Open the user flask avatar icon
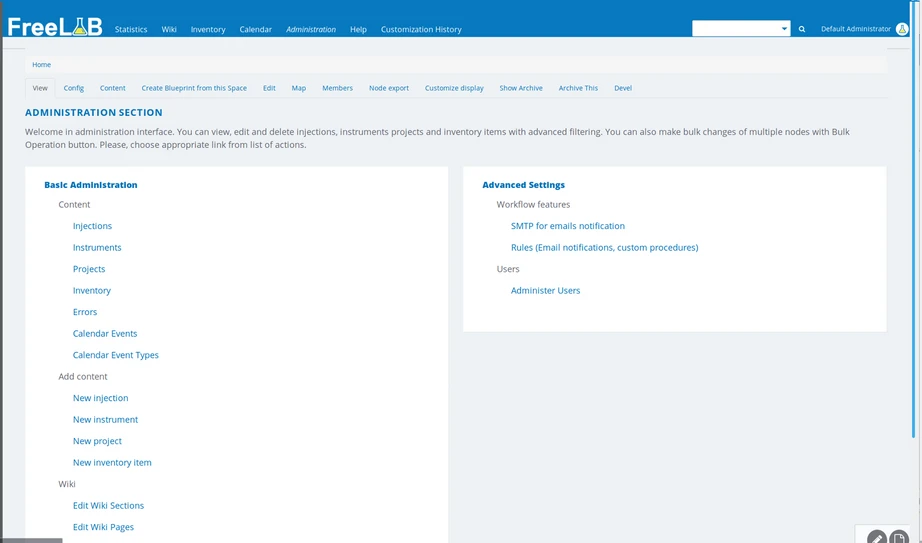Screen dimensions: 922x543 coord(902,29)
